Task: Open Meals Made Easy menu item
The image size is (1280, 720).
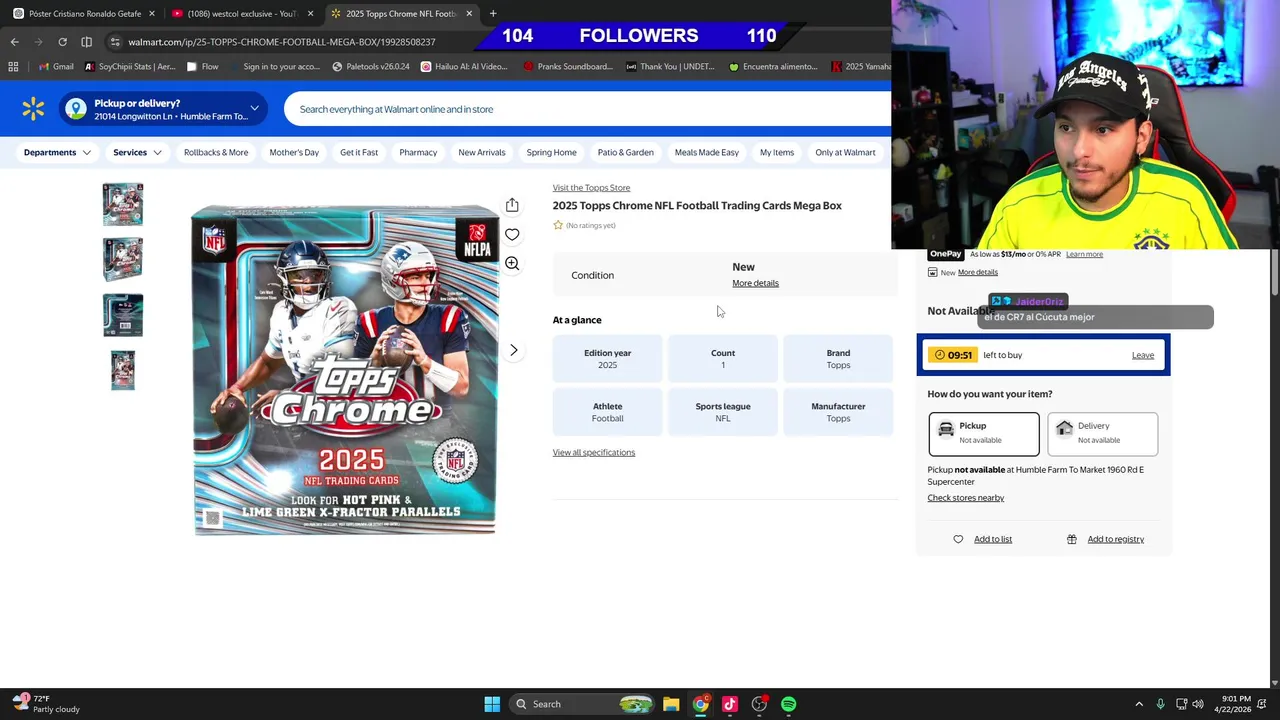Action: [x=707, y=152]
